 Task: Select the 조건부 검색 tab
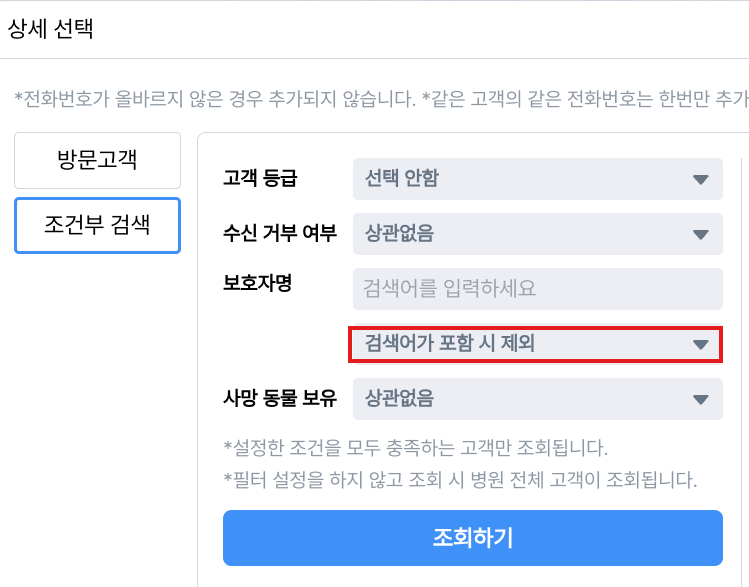pos(97,225)
